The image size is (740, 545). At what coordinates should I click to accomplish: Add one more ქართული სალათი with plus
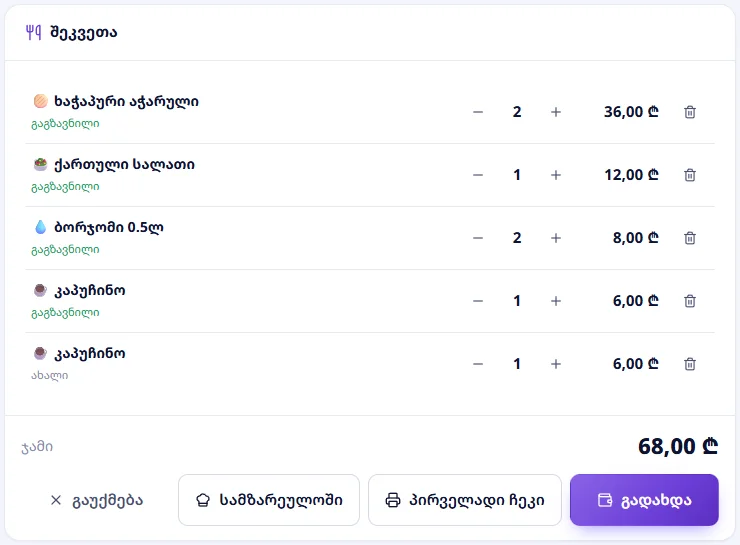[556, 175]
